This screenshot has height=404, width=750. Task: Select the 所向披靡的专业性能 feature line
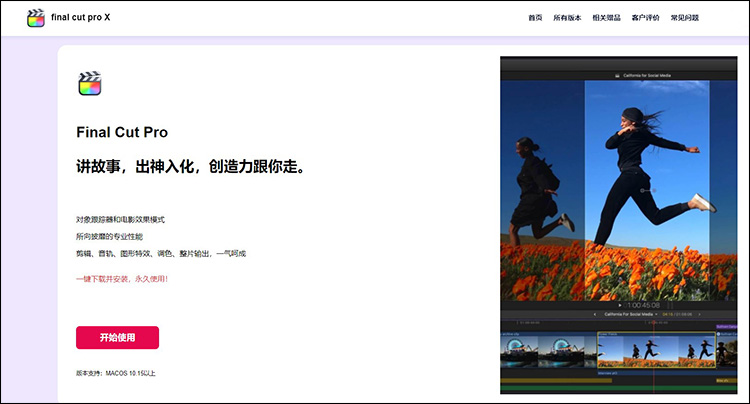(109, 236)
